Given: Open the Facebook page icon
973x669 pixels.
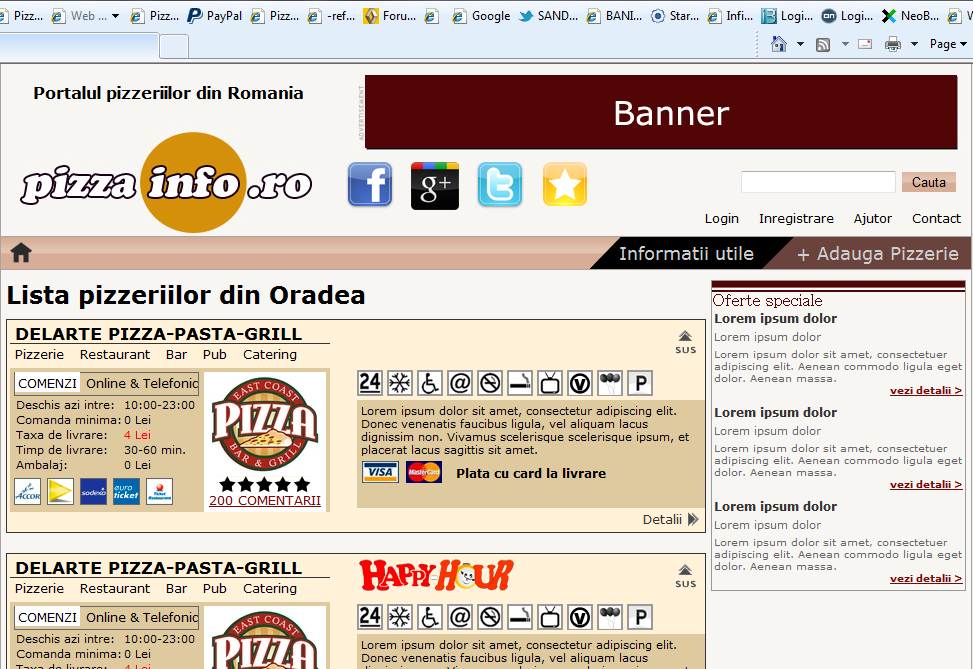Looking at the screenshot, I should pyautogui.click(x=370, y=184).
